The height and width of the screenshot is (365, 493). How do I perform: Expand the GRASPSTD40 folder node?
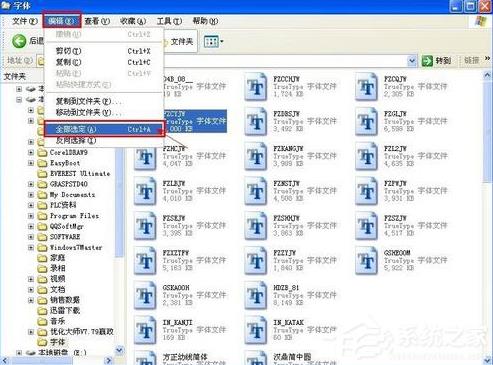point(31,184)
